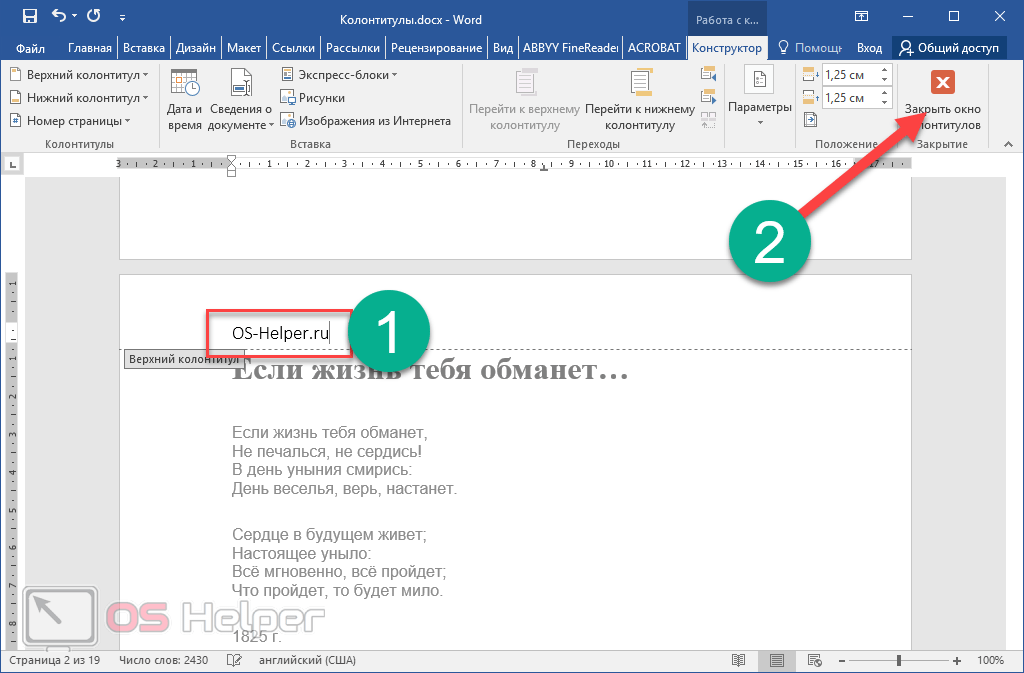This screenshot has height=673, width=1024.
Task: Open the Вставка ribbon tab
Action: 144,47
